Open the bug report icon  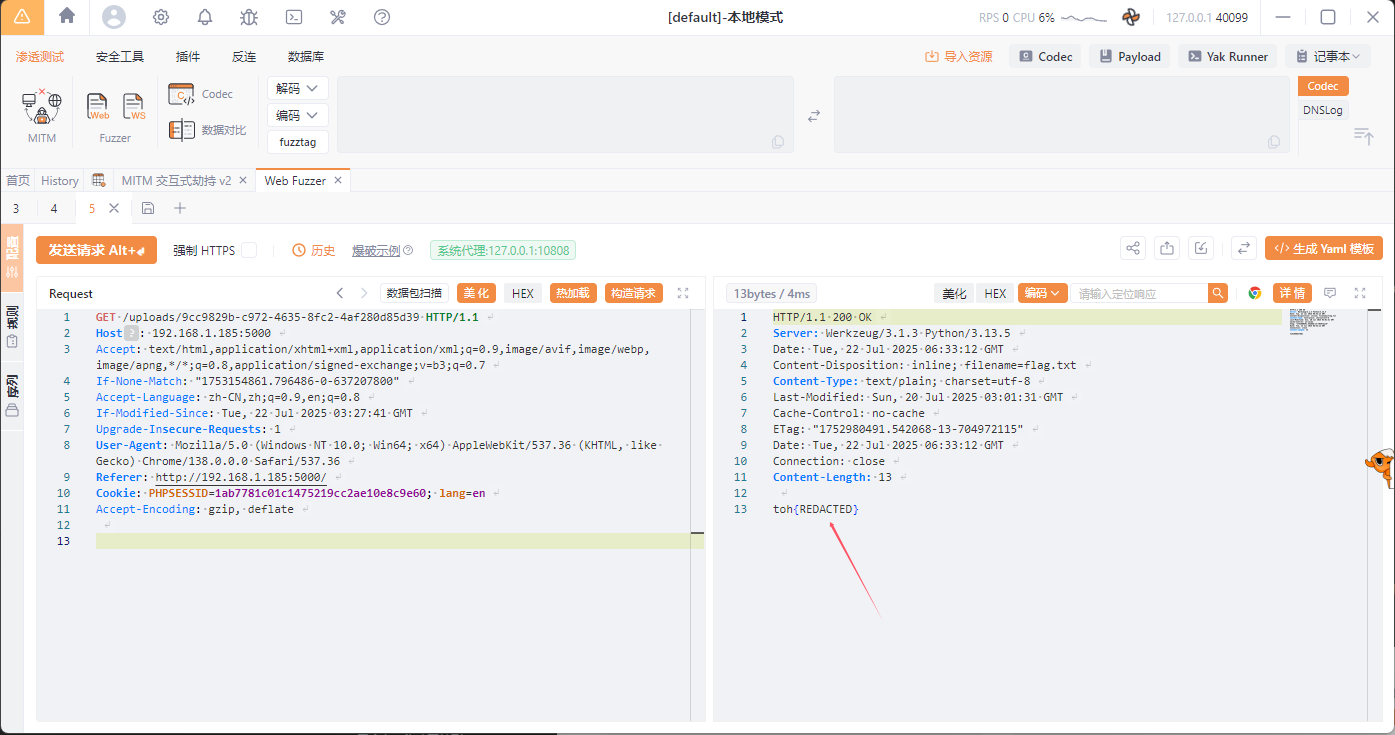click(x=249, y=17)
